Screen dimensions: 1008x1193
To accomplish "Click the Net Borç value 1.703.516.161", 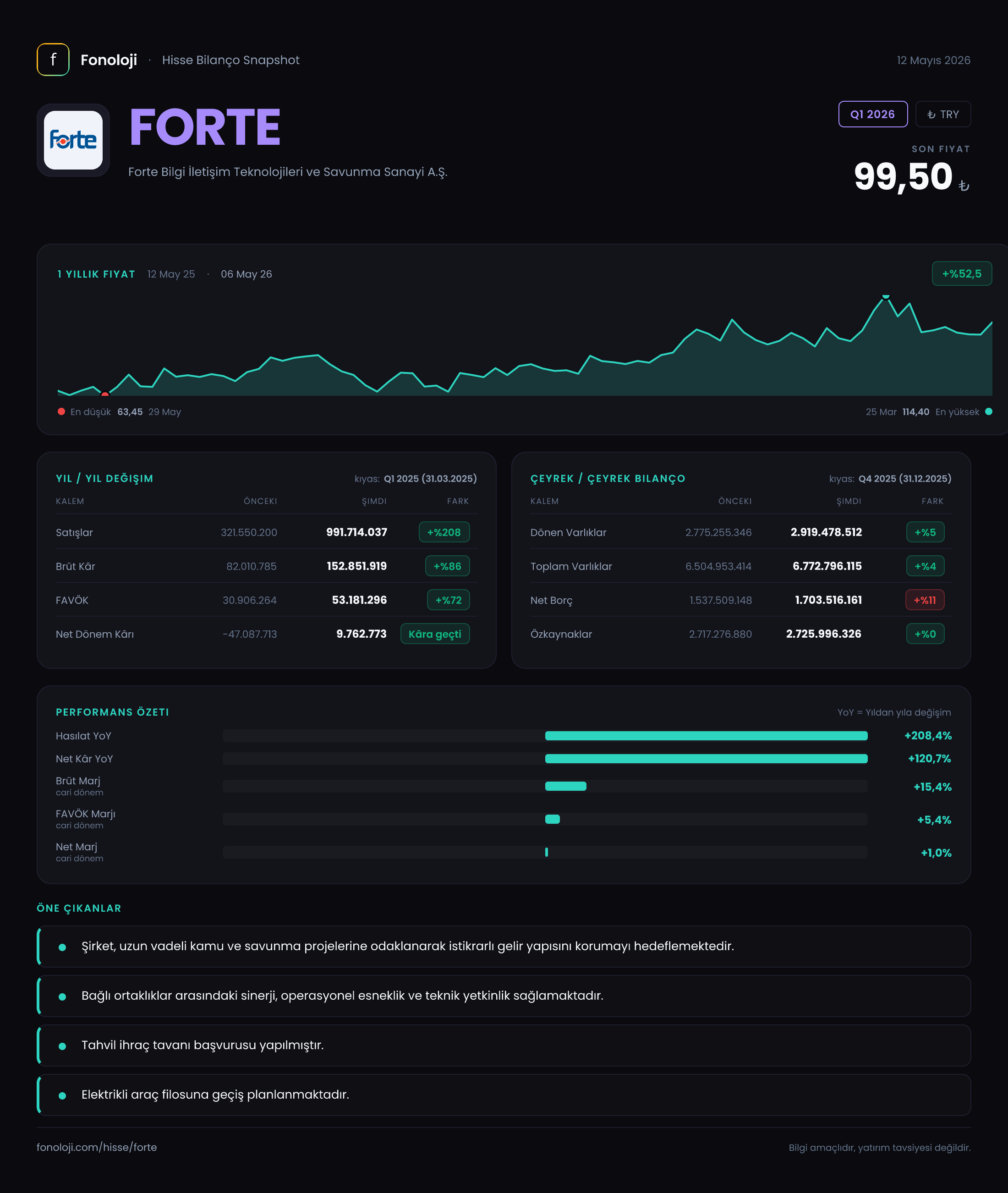I will pos(828,600).
